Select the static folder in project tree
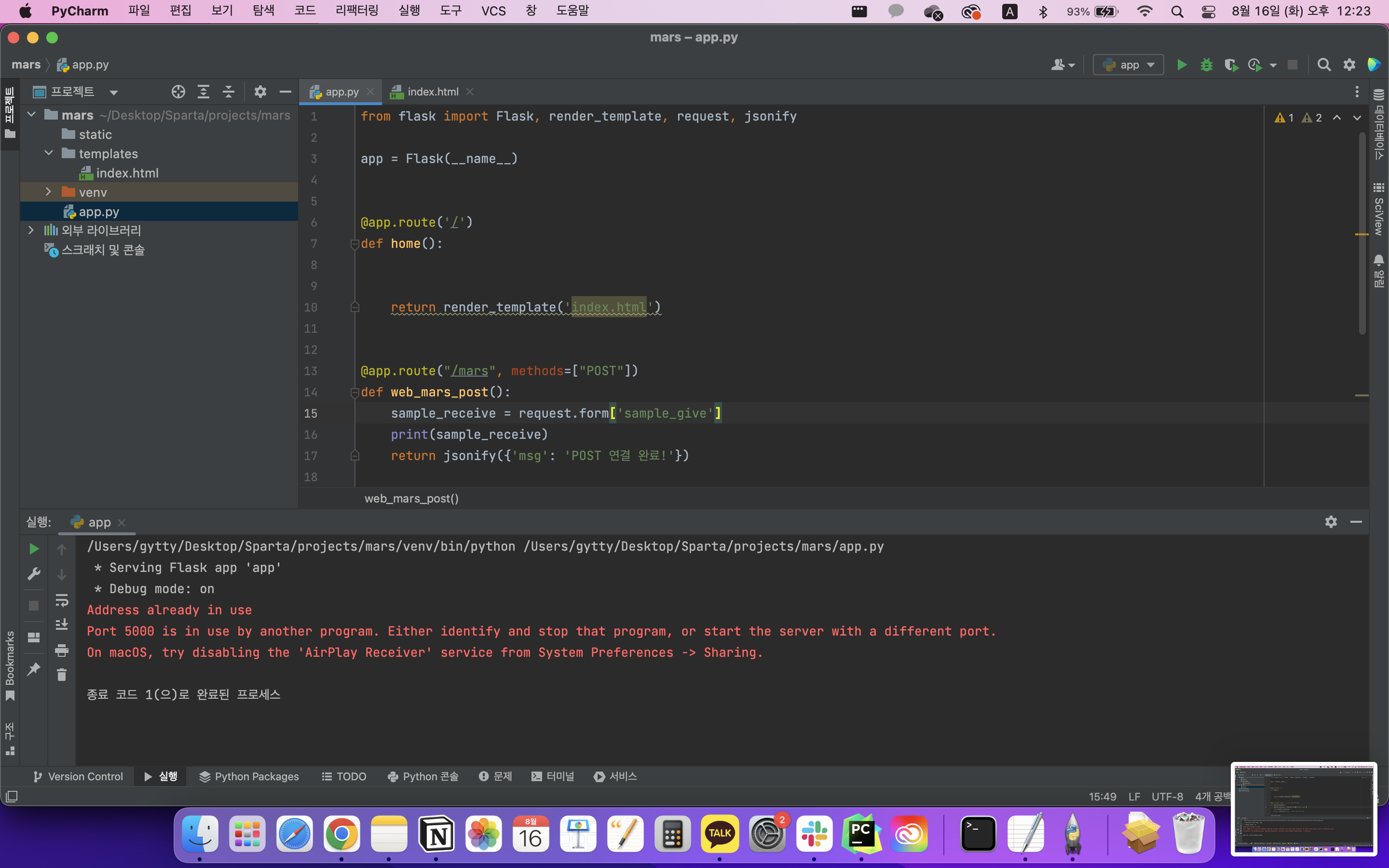Screen dimensions: 1389x868 95,135
